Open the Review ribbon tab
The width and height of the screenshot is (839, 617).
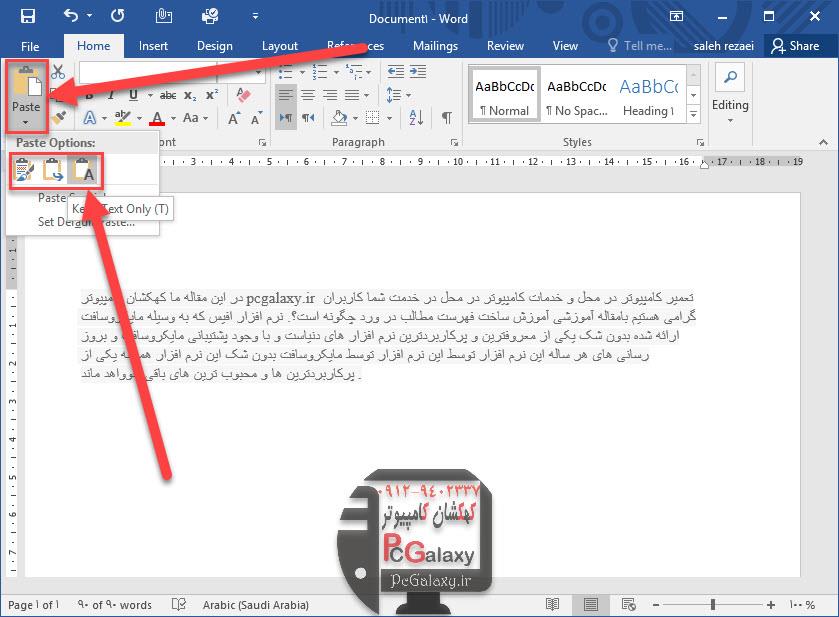pos(505,45)
